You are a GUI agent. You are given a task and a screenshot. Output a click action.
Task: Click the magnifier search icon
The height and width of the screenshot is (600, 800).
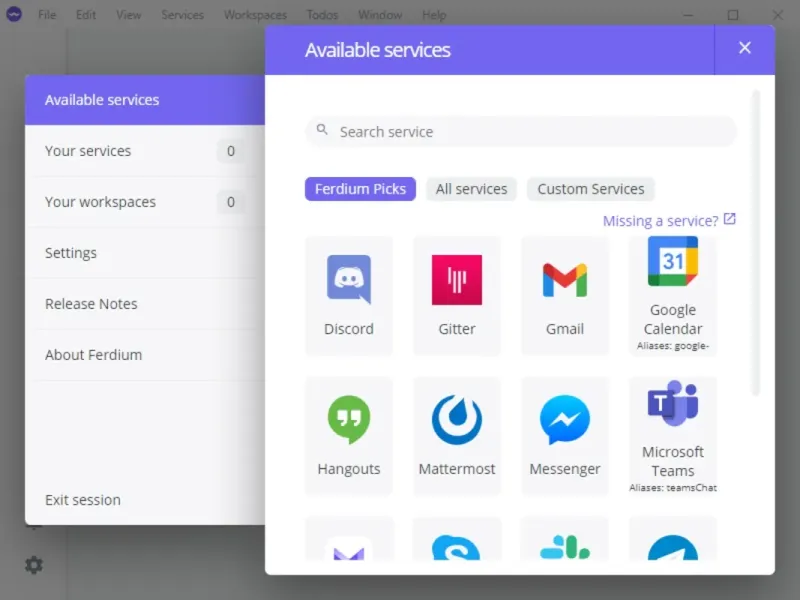click(322, 130)
